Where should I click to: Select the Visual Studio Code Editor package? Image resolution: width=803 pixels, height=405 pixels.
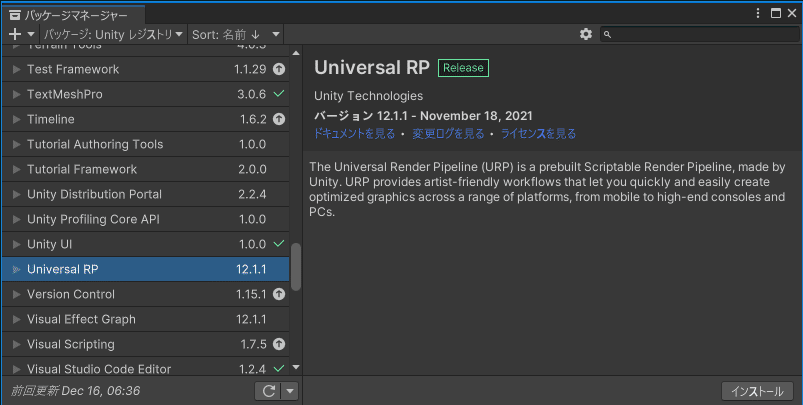146,367
